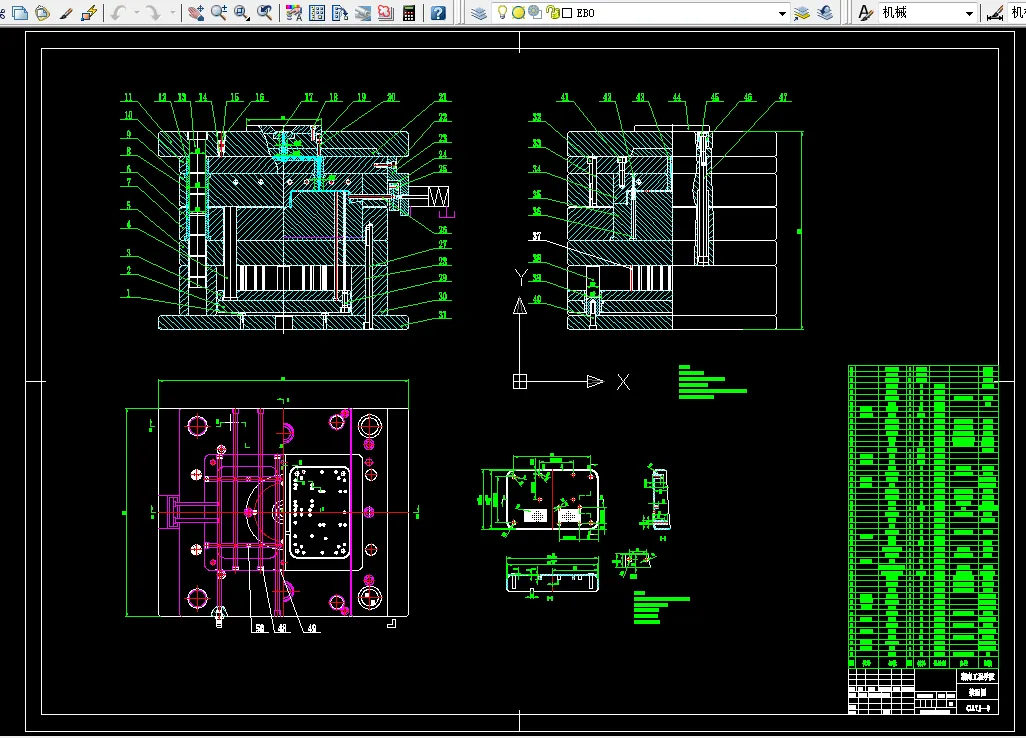Expand the EBO layer dropdown list
Viewport: 1026px width, 738px height.
coord(782,13)
